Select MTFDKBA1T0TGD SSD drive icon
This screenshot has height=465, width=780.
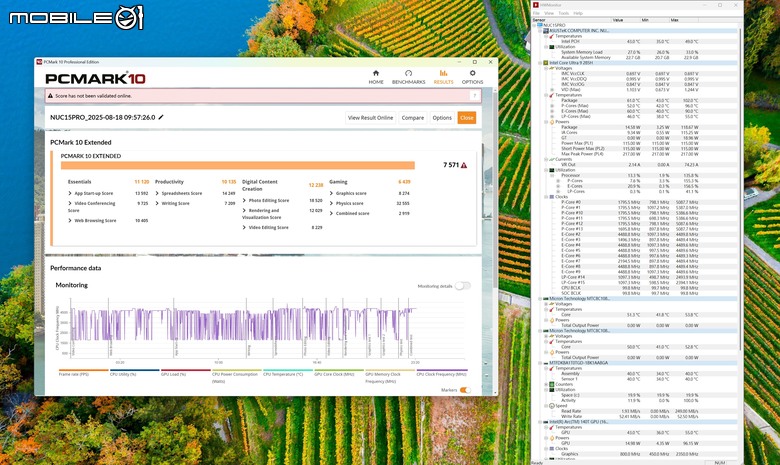[546, 363]
